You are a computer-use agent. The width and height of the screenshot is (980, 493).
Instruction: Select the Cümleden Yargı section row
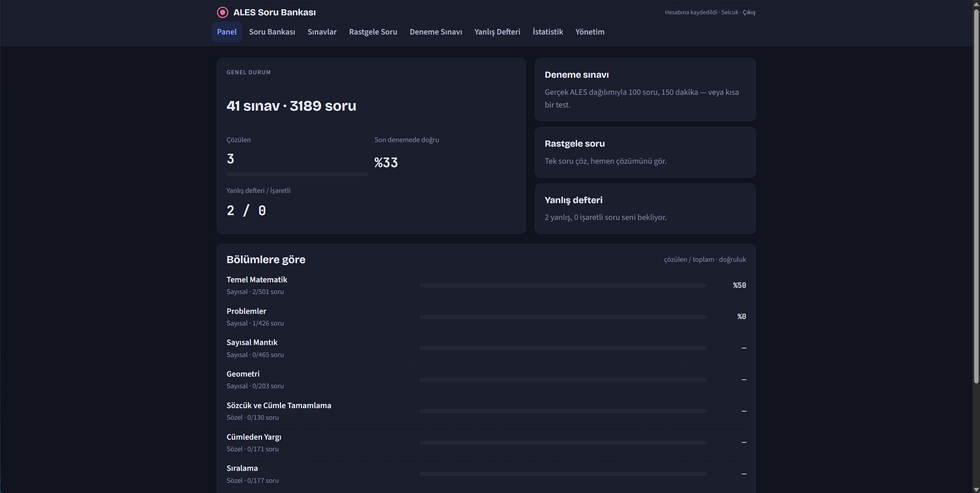486,442
